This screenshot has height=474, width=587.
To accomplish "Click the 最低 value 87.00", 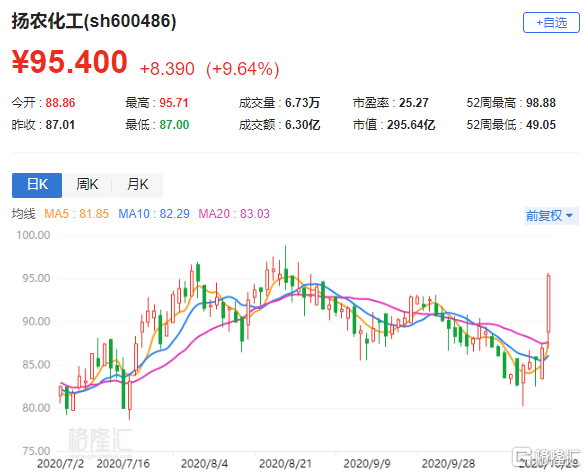I will tap(174, 125).
